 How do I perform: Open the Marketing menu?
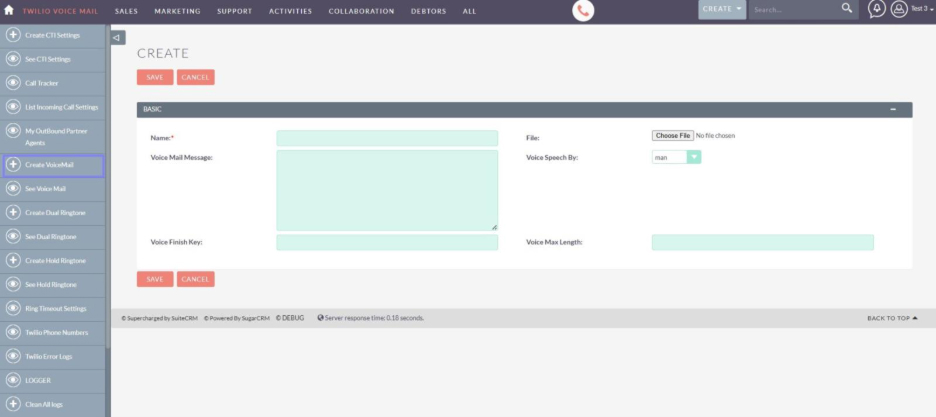178,11
